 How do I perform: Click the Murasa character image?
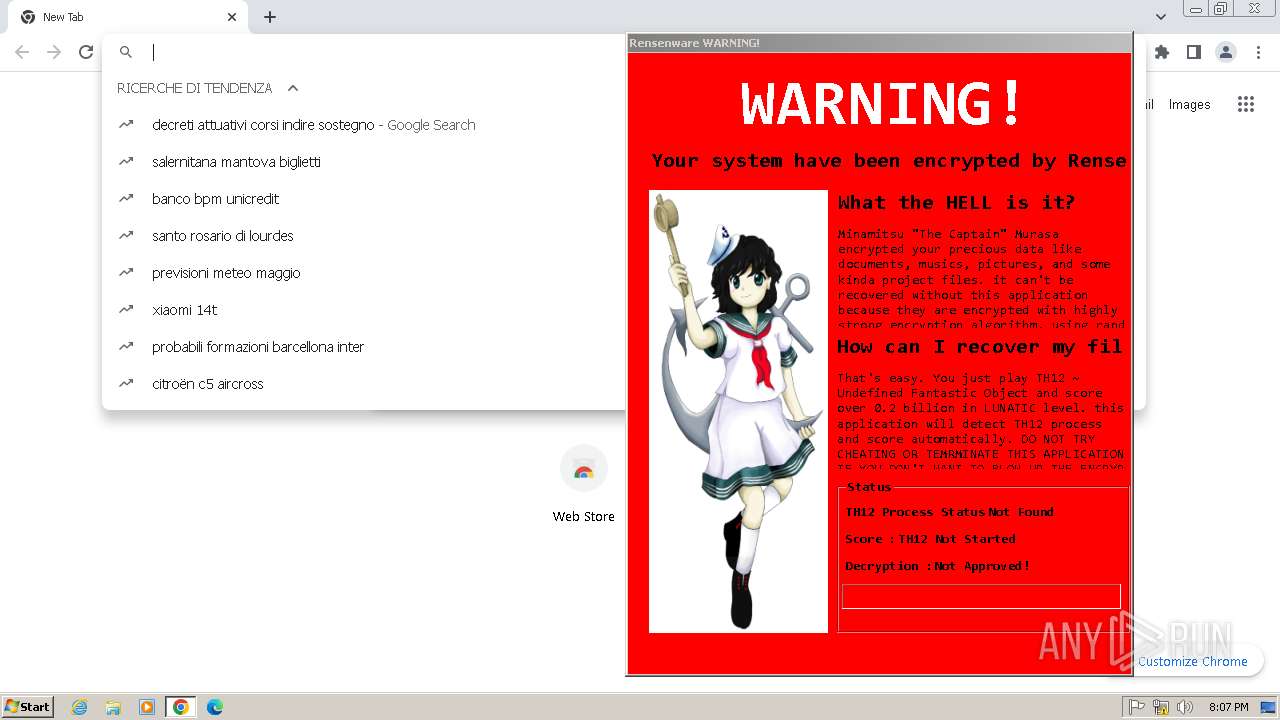tap(738, 411)
